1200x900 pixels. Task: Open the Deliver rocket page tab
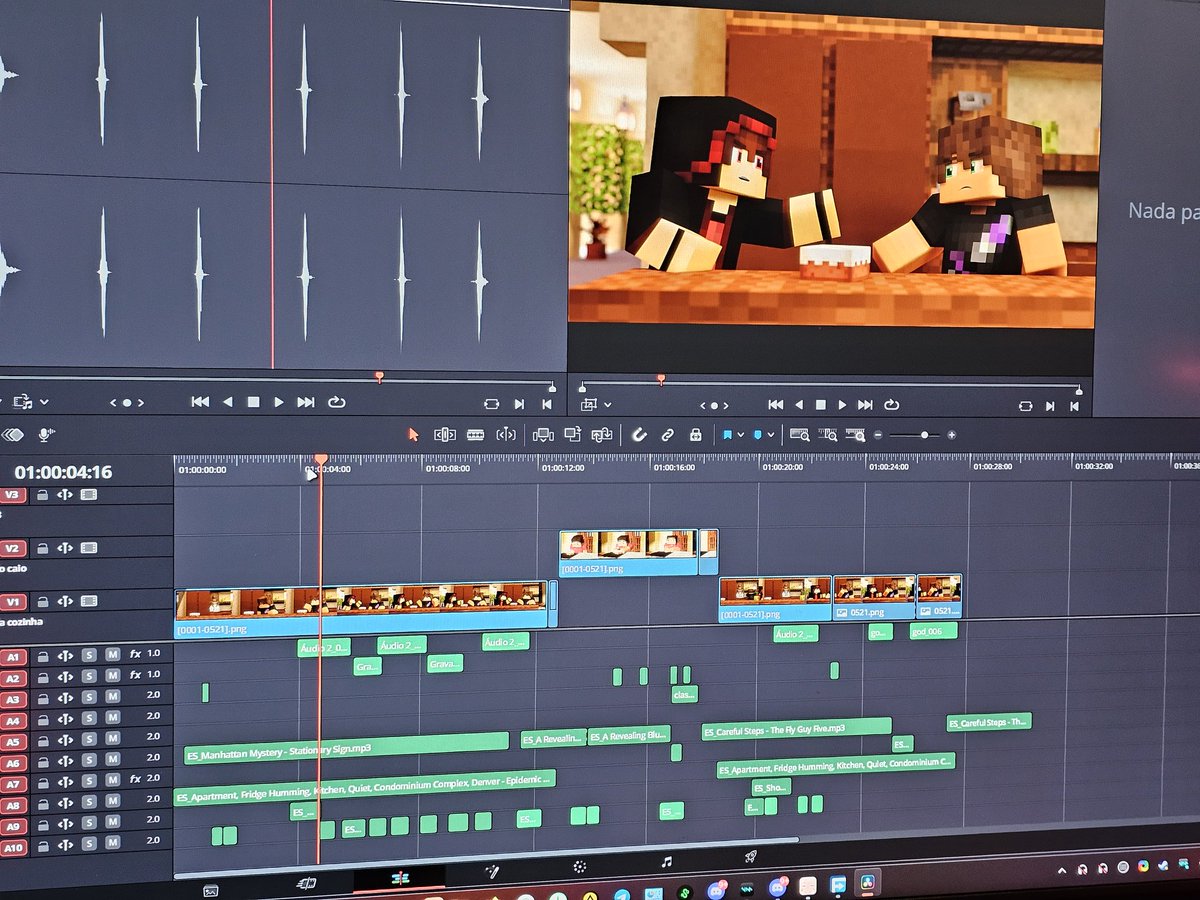[x=750, y=857]
